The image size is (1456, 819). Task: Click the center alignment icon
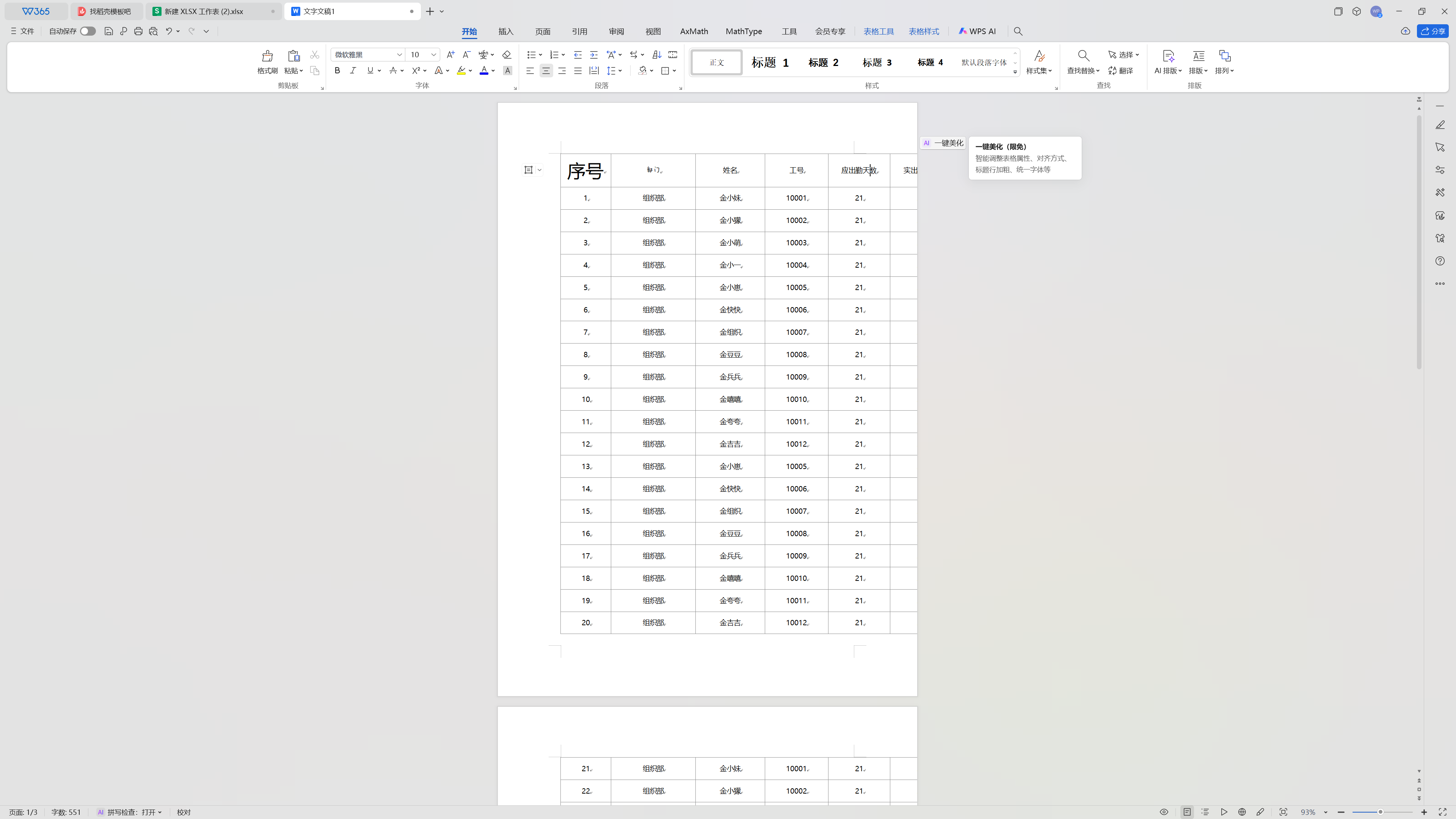(546, 71)
